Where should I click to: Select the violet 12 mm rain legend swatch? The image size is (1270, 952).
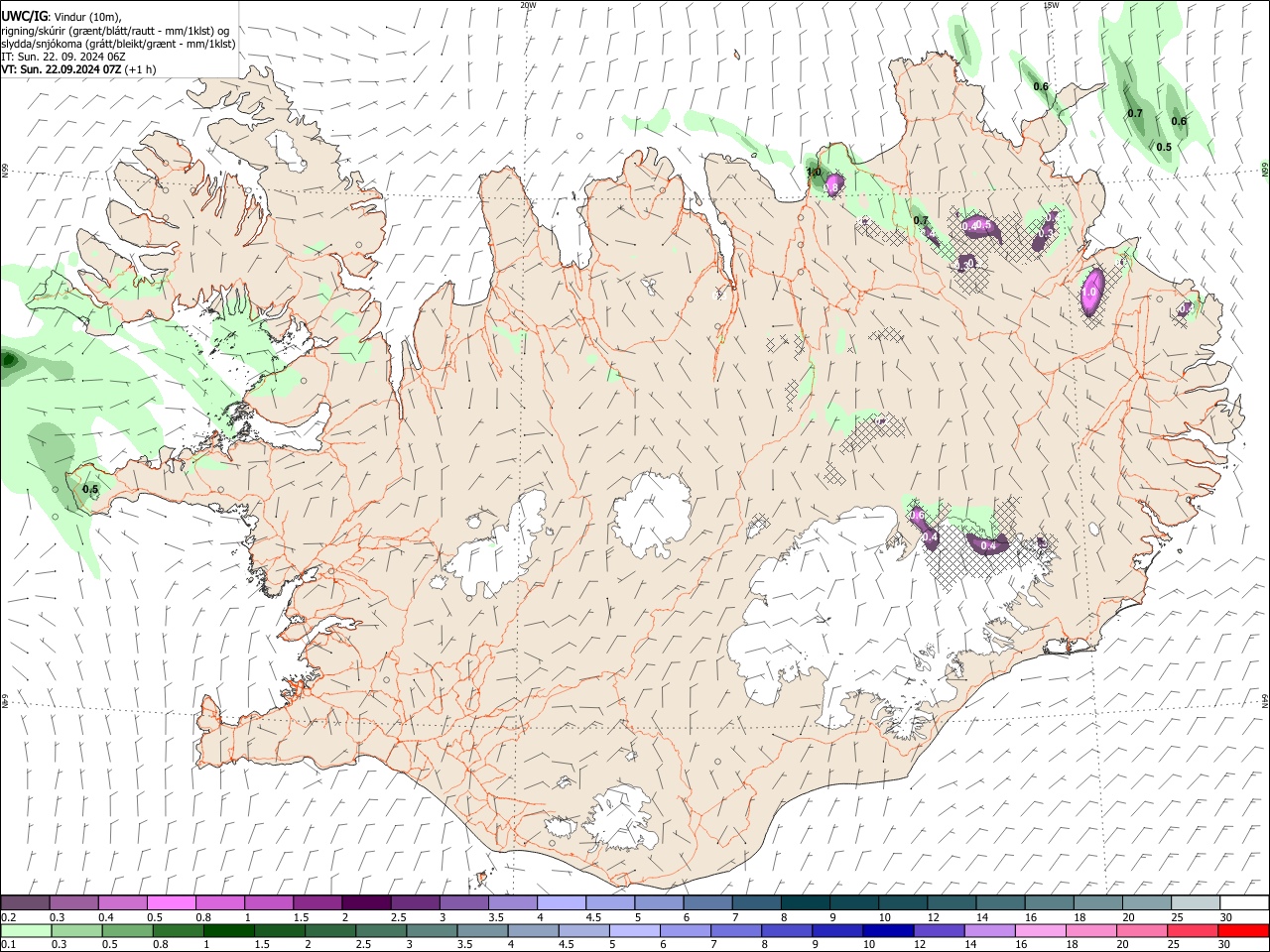point(939,930)
